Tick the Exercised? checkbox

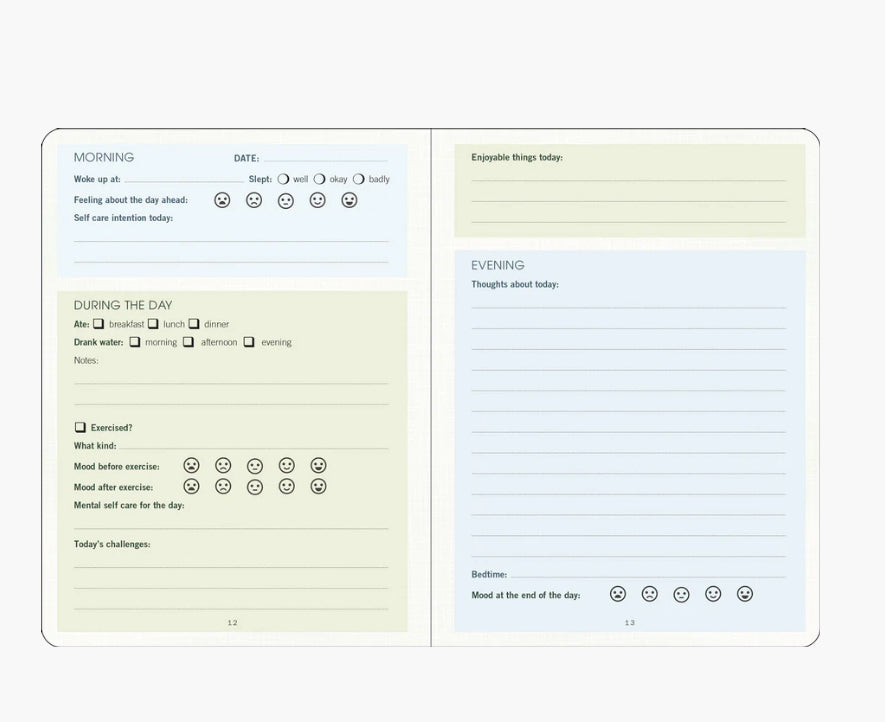coord(80,427)
